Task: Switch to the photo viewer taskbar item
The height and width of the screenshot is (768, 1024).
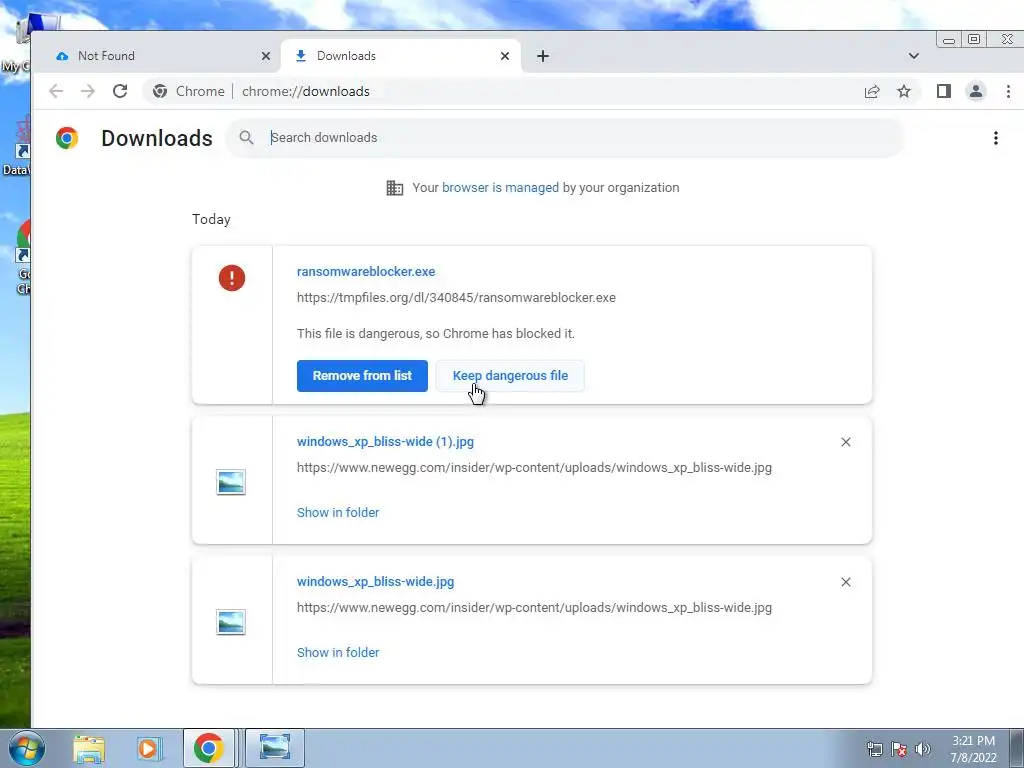Action: 275,748
